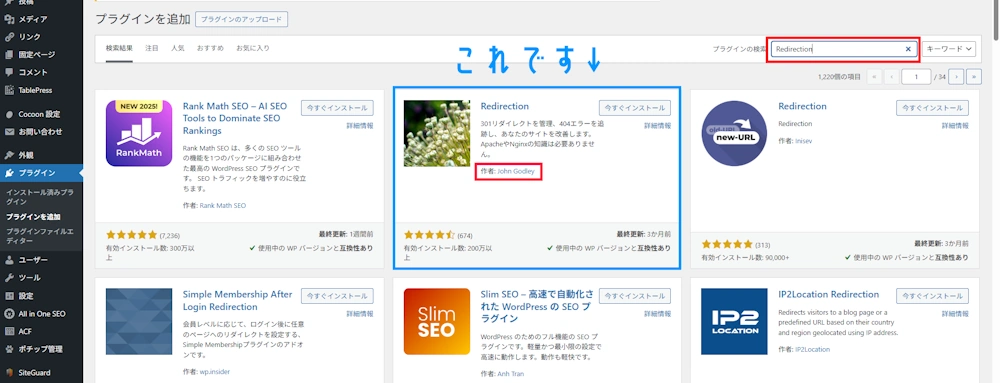
Task: Click the IP2 Location plugin thumbnail
Action: [x=734, y=322]
